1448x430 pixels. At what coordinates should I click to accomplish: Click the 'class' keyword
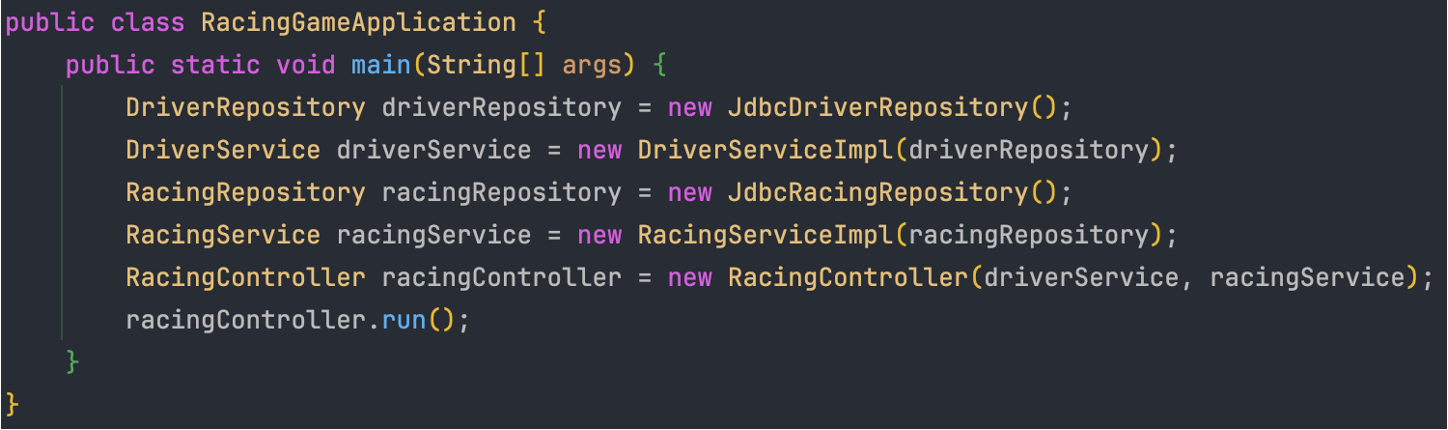[x=148, y=22]
